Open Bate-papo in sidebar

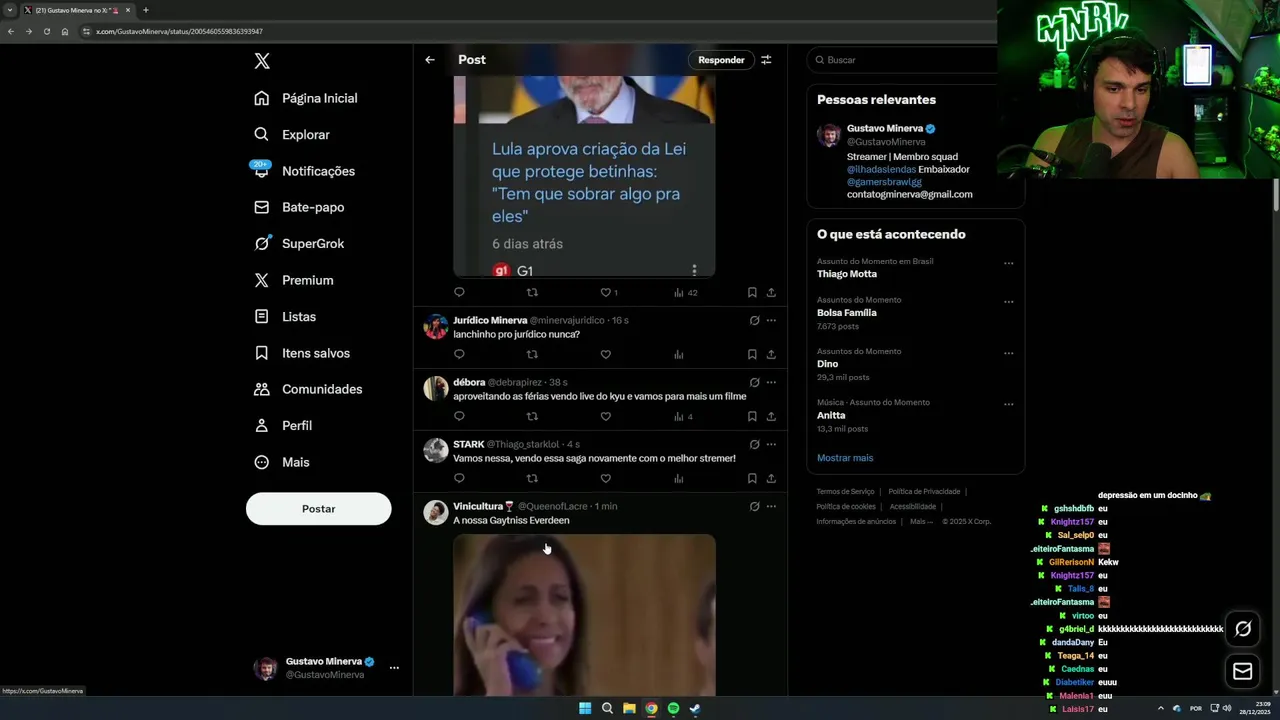click(x=299, y=207)
